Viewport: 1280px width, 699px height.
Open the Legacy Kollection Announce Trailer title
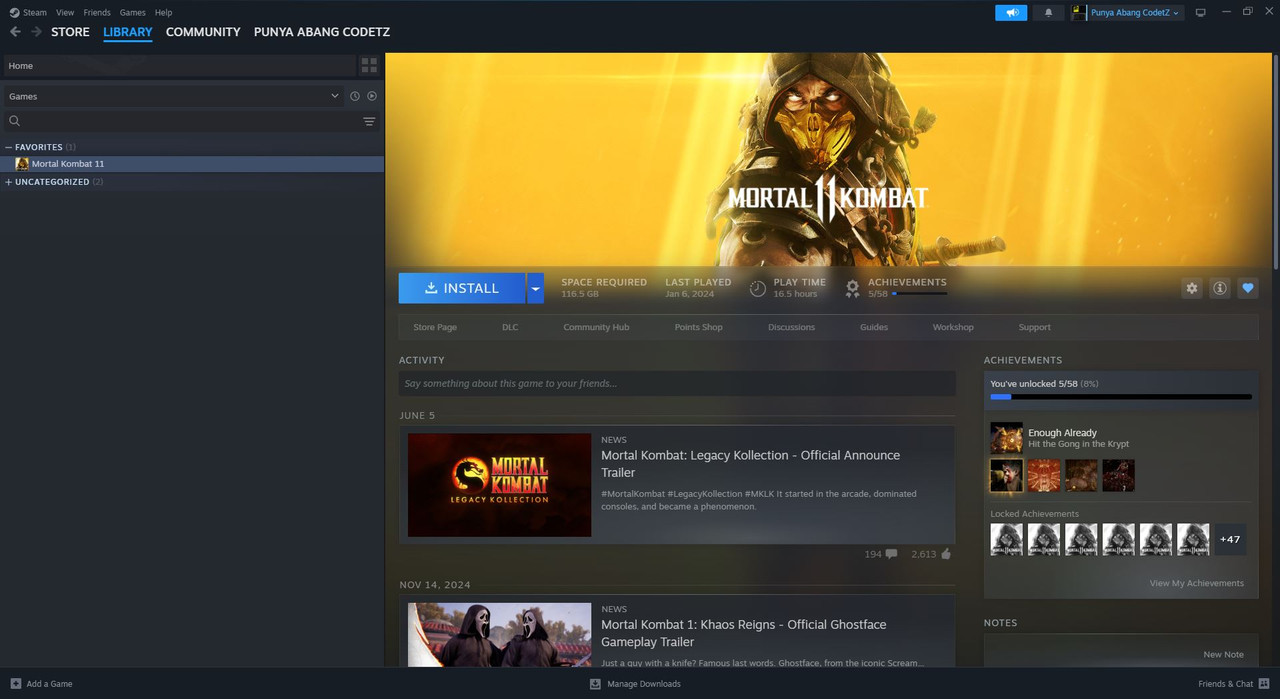point(750,463)
